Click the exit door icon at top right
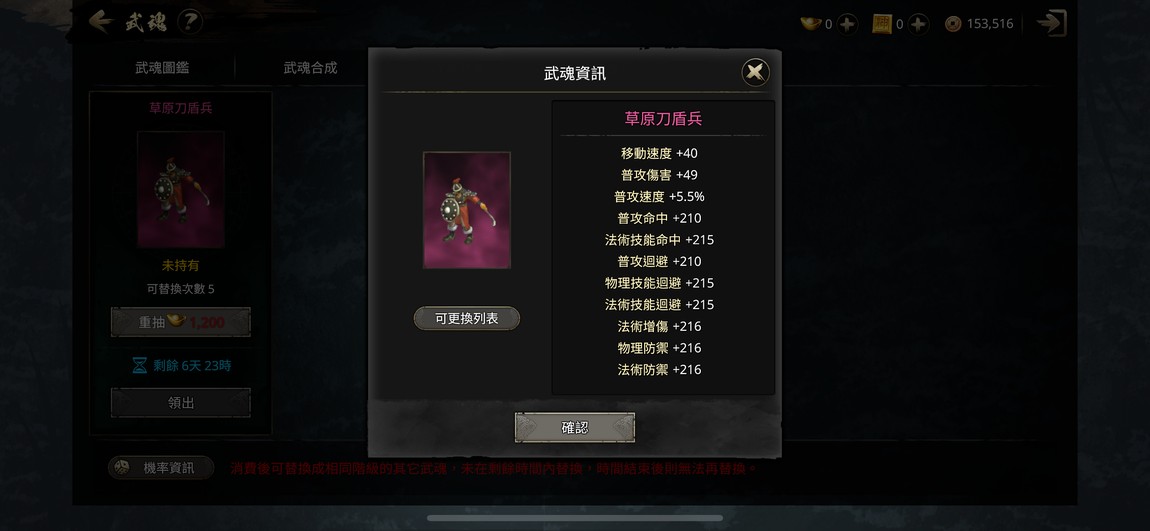This screenshot has width=1150, height=531. coord(1052,23)
